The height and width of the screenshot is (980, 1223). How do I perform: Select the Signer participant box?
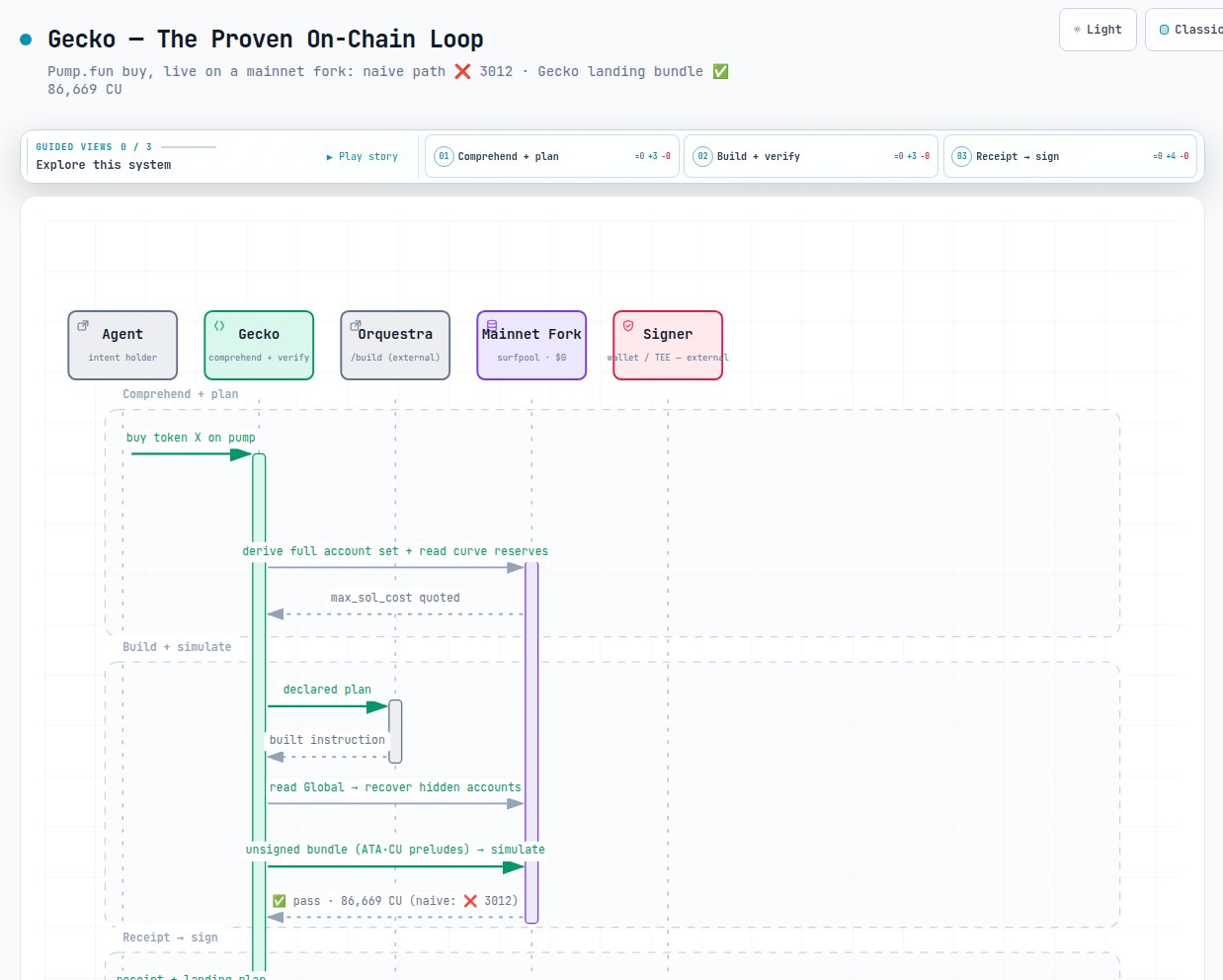point(668,345)
